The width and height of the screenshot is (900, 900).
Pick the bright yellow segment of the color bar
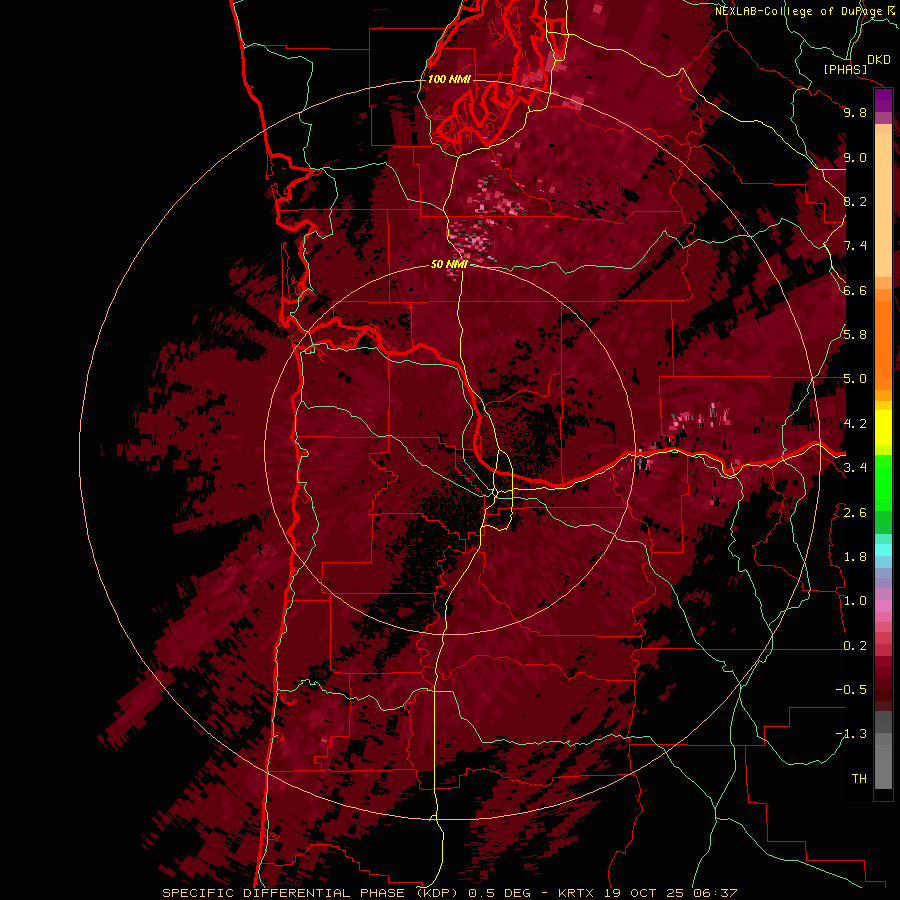point(883,428)
